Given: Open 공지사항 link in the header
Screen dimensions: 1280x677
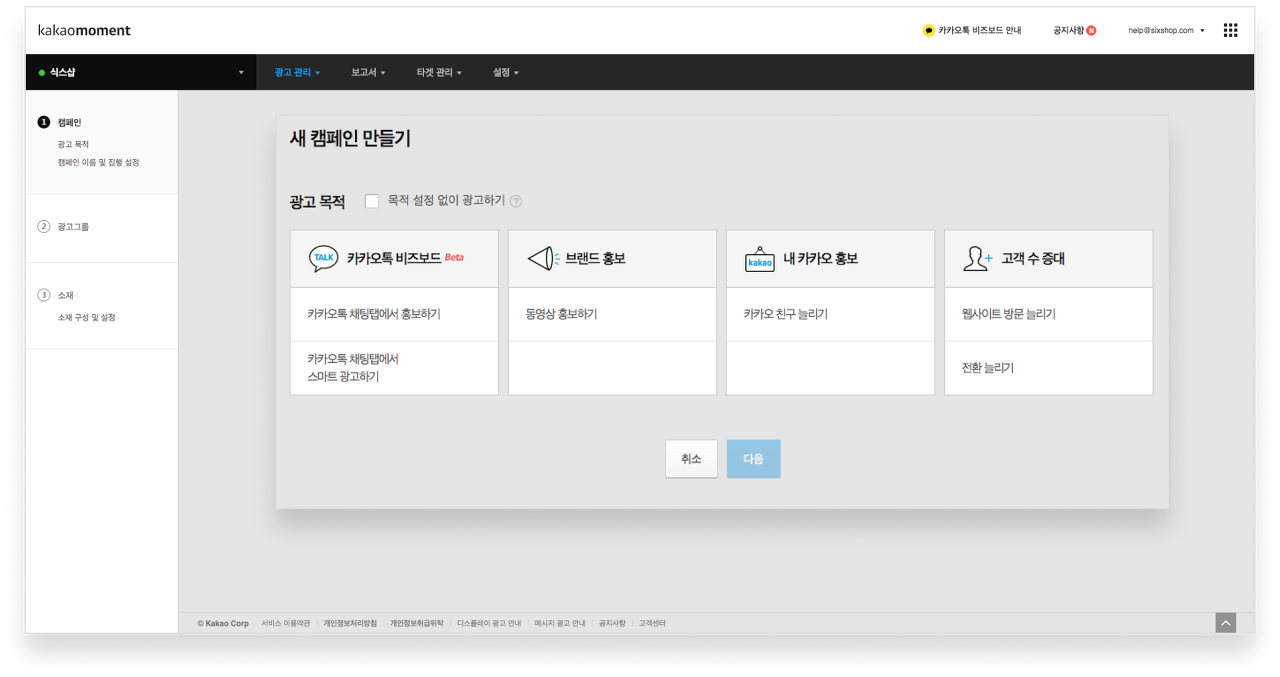Looking at the screenshot, I should (1068, 30).
